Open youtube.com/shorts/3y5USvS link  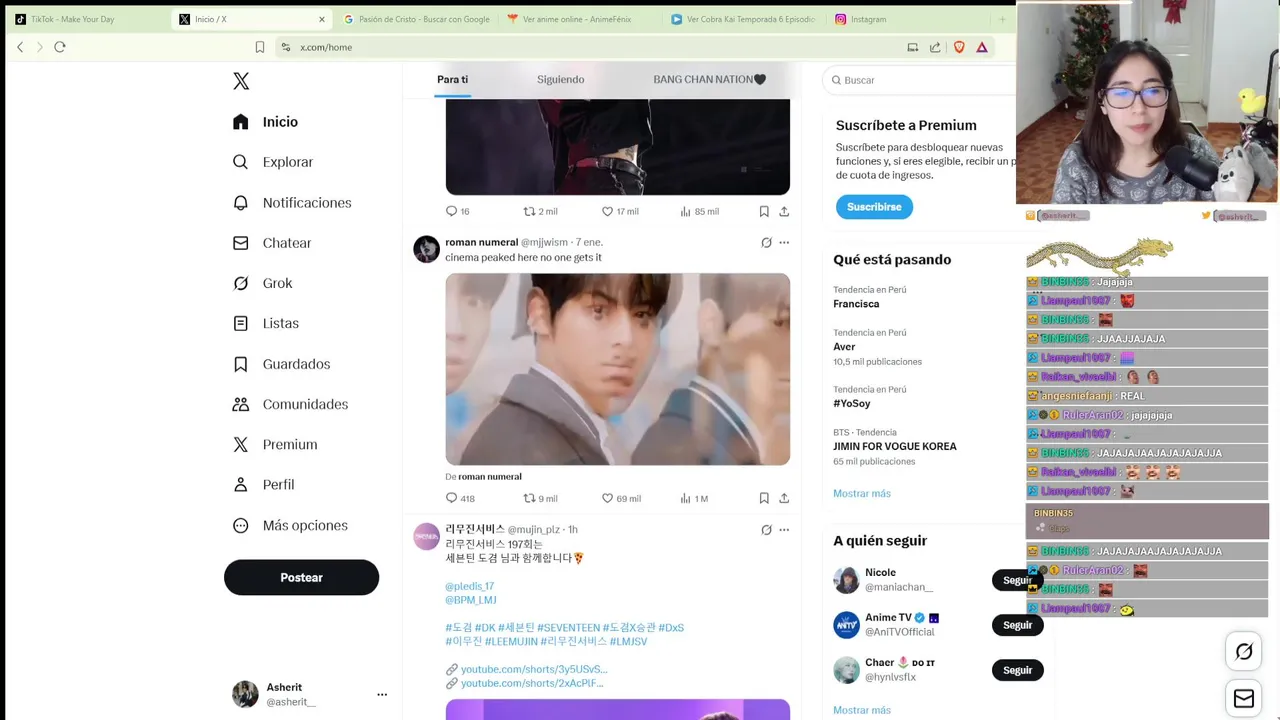534,669
